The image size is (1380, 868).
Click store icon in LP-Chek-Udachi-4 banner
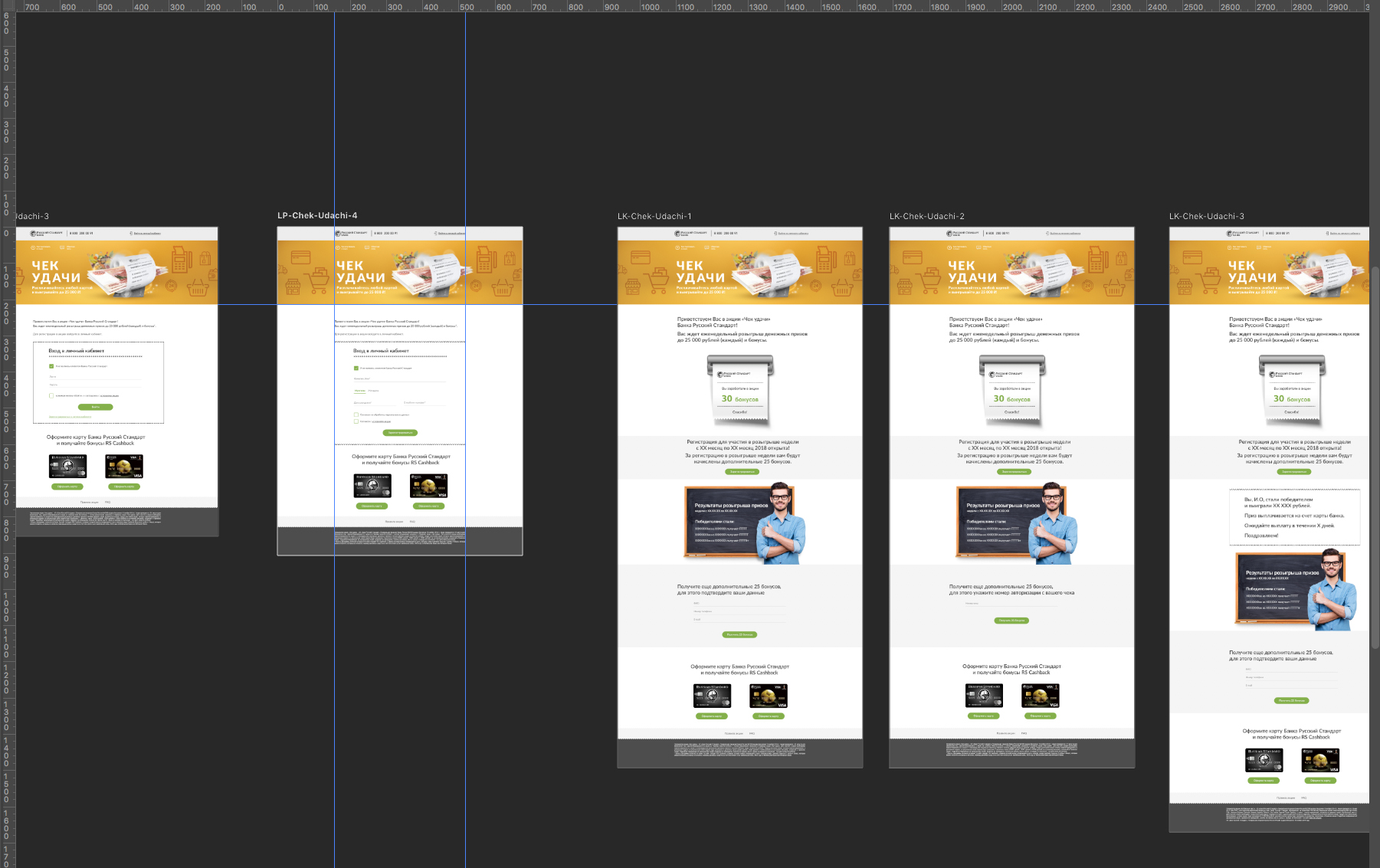293,288
